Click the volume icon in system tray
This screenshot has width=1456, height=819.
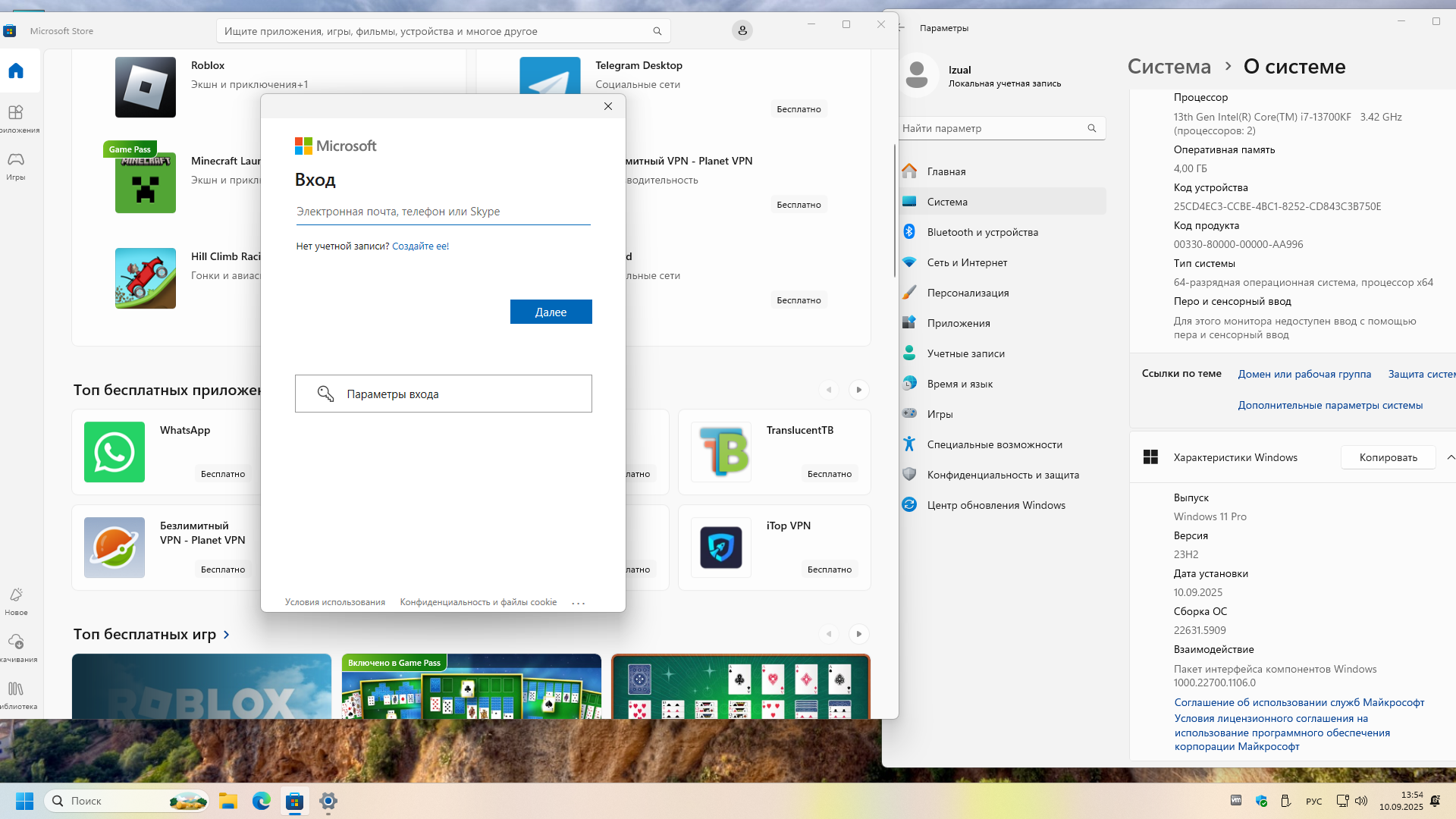point(1361,801)
